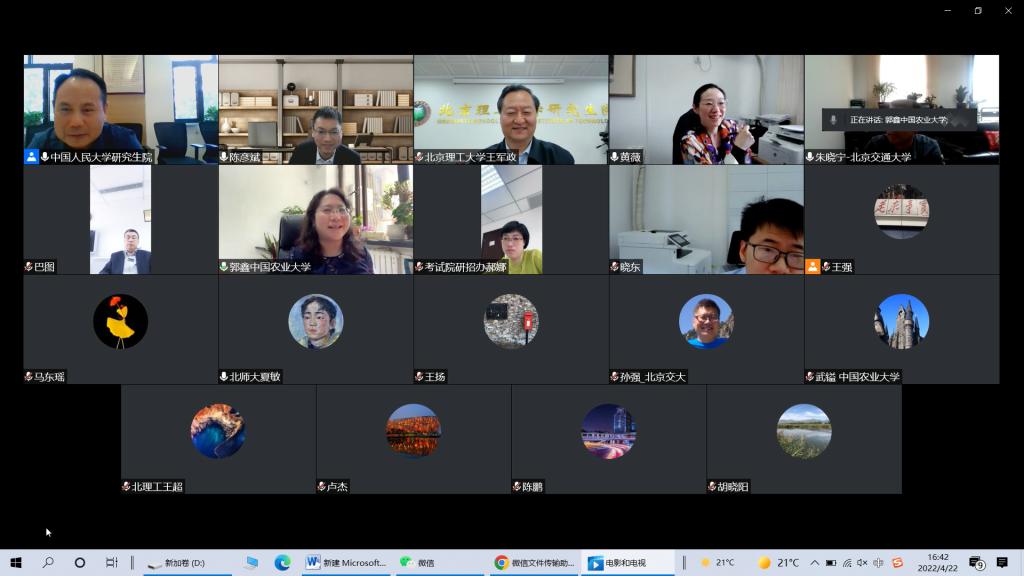
Task: Click microphone icon next to 北师大夏敏
Action: pos(224,377)
